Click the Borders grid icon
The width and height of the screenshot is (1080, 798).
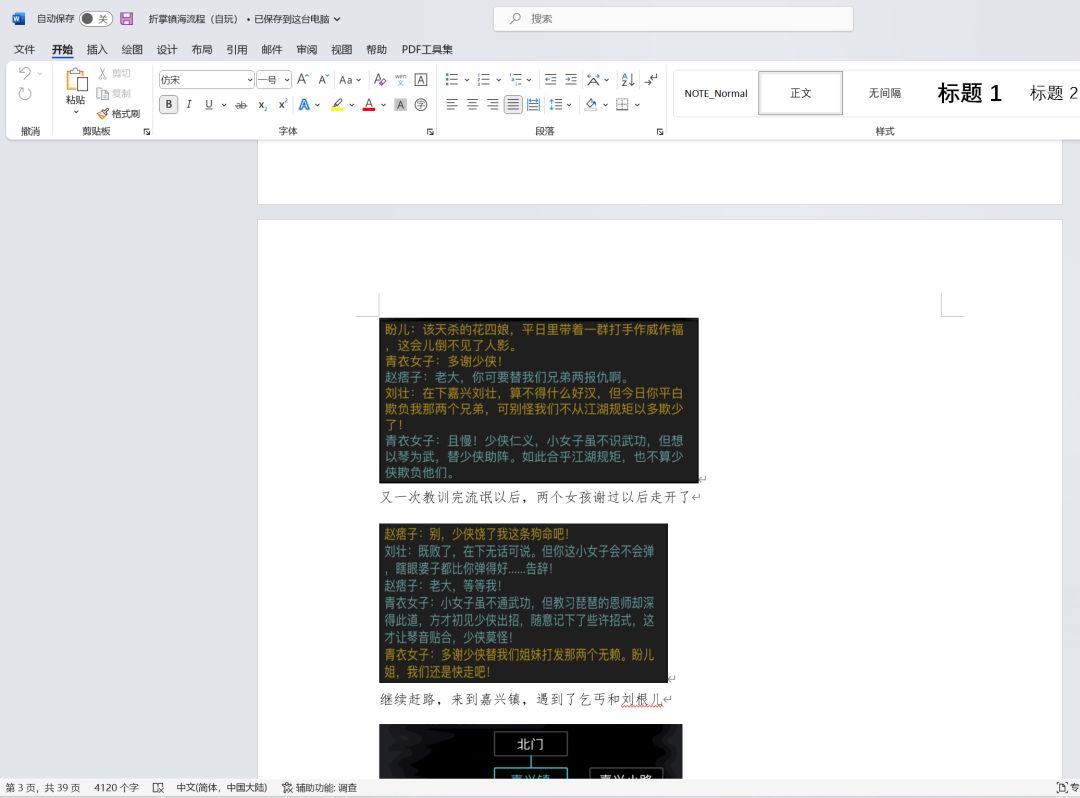[x=622, y=105]
